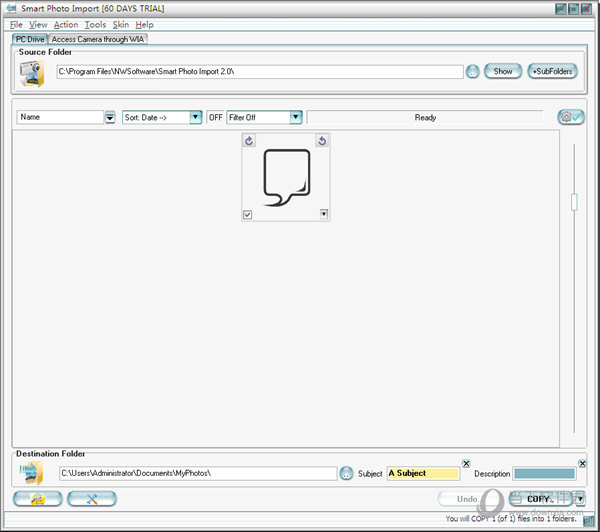600x532 pixels.
Task: Click the open folder button at bottom left
Action: [38, 499]
